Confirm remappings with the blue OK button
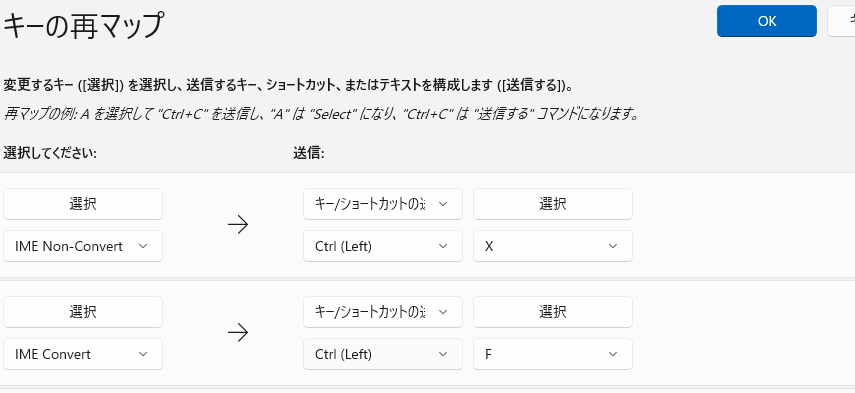 coord(767,21)
